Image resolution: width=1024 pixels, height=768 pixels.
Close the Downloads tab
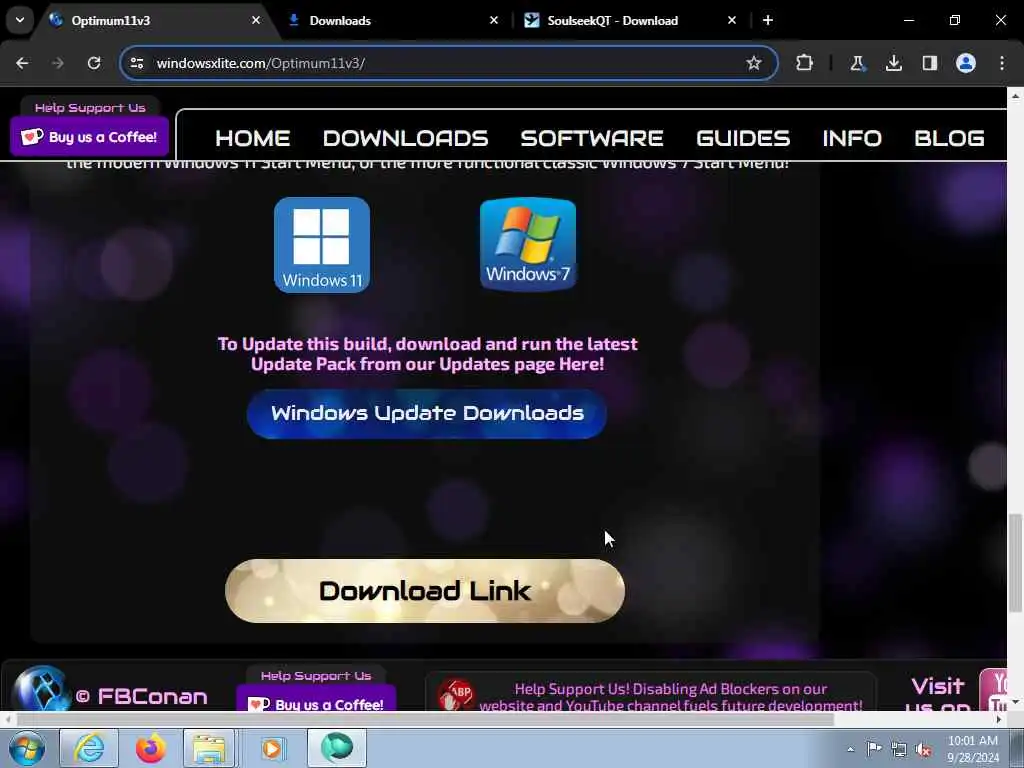click(x=494, y=20)
